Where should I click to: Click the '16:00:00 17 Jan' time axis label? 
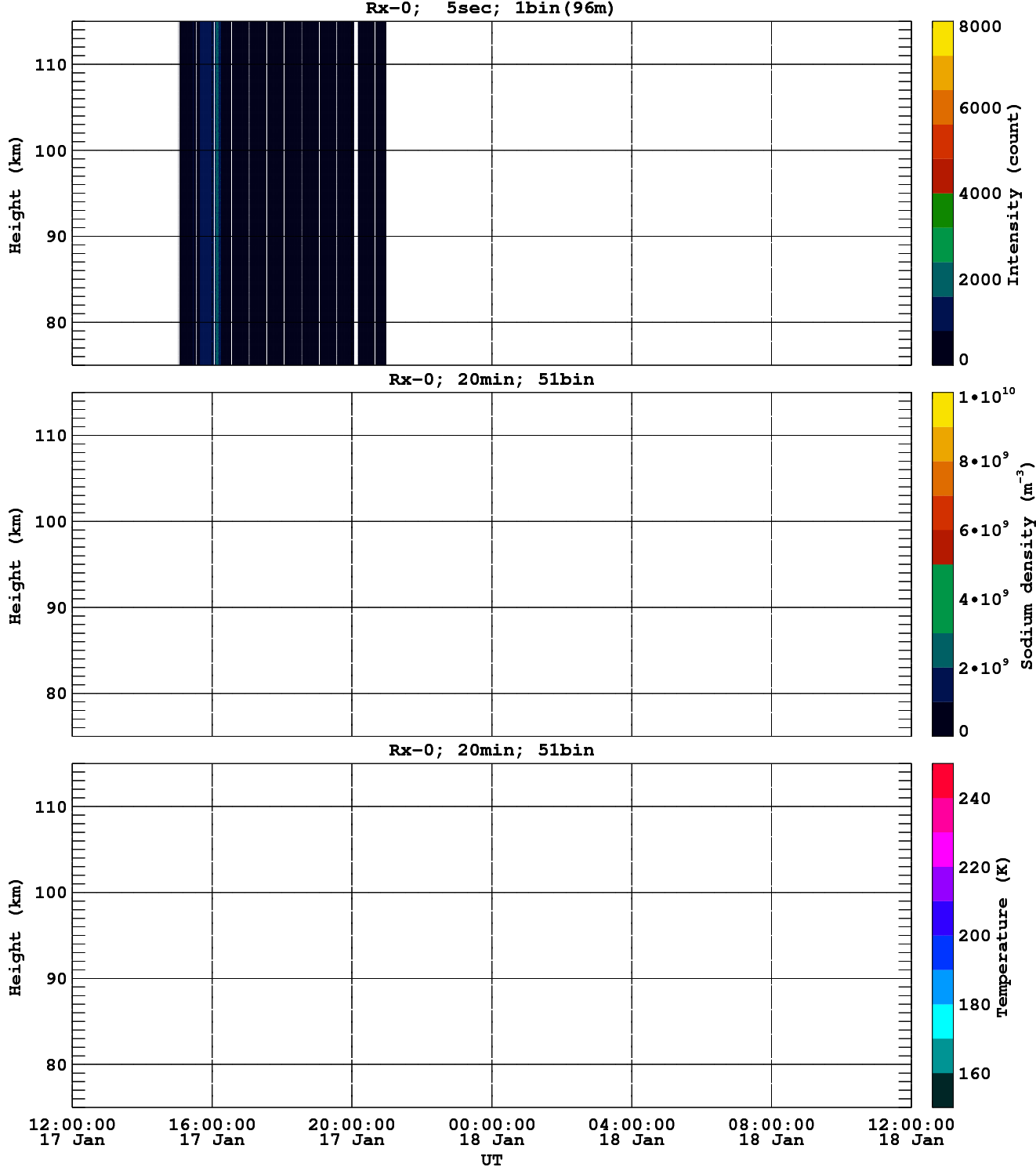point(212,1133)
